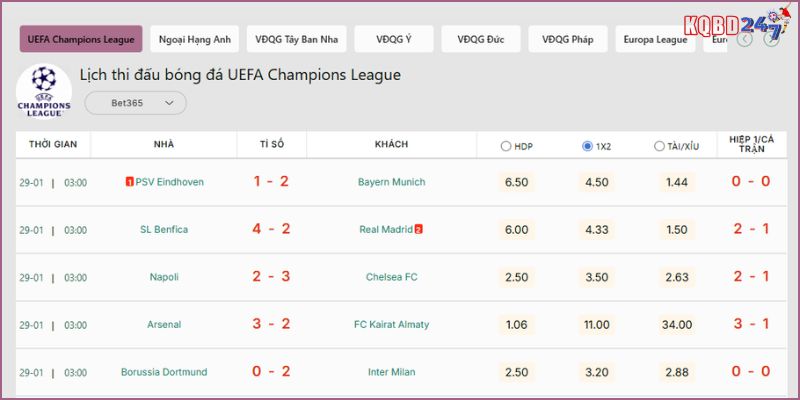
Task: Switch to the VĐQG Đức tab
Action: tap(481, 40)
